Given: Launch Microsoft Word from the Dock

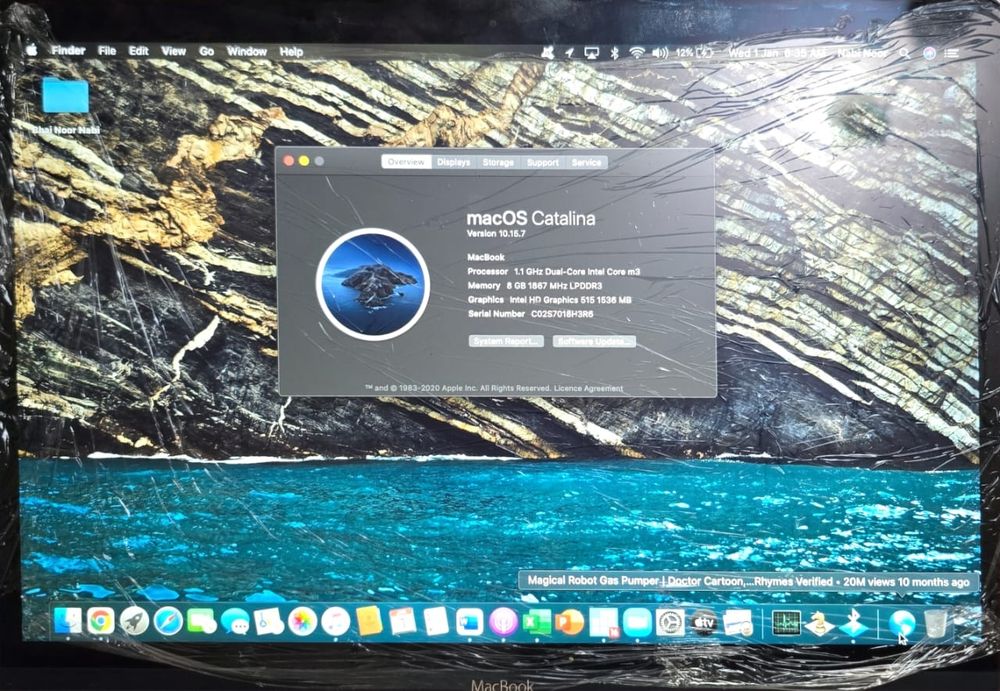Looking at the screenshot, I should pyautogui.click(x=470, y=621).
